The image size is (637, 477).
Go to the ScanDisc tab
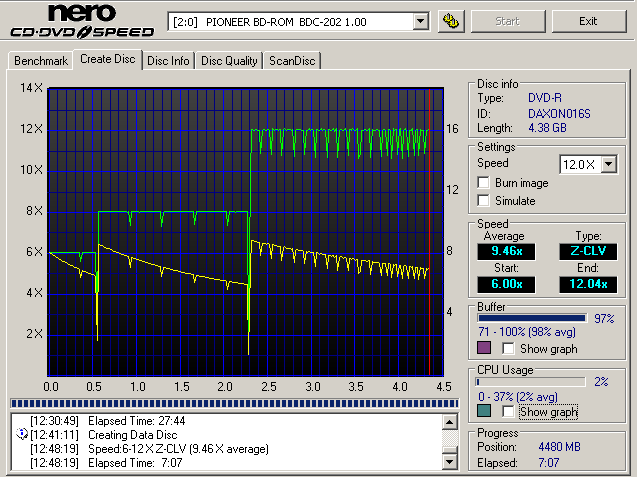pyautogui.click(x=292, y=61)
